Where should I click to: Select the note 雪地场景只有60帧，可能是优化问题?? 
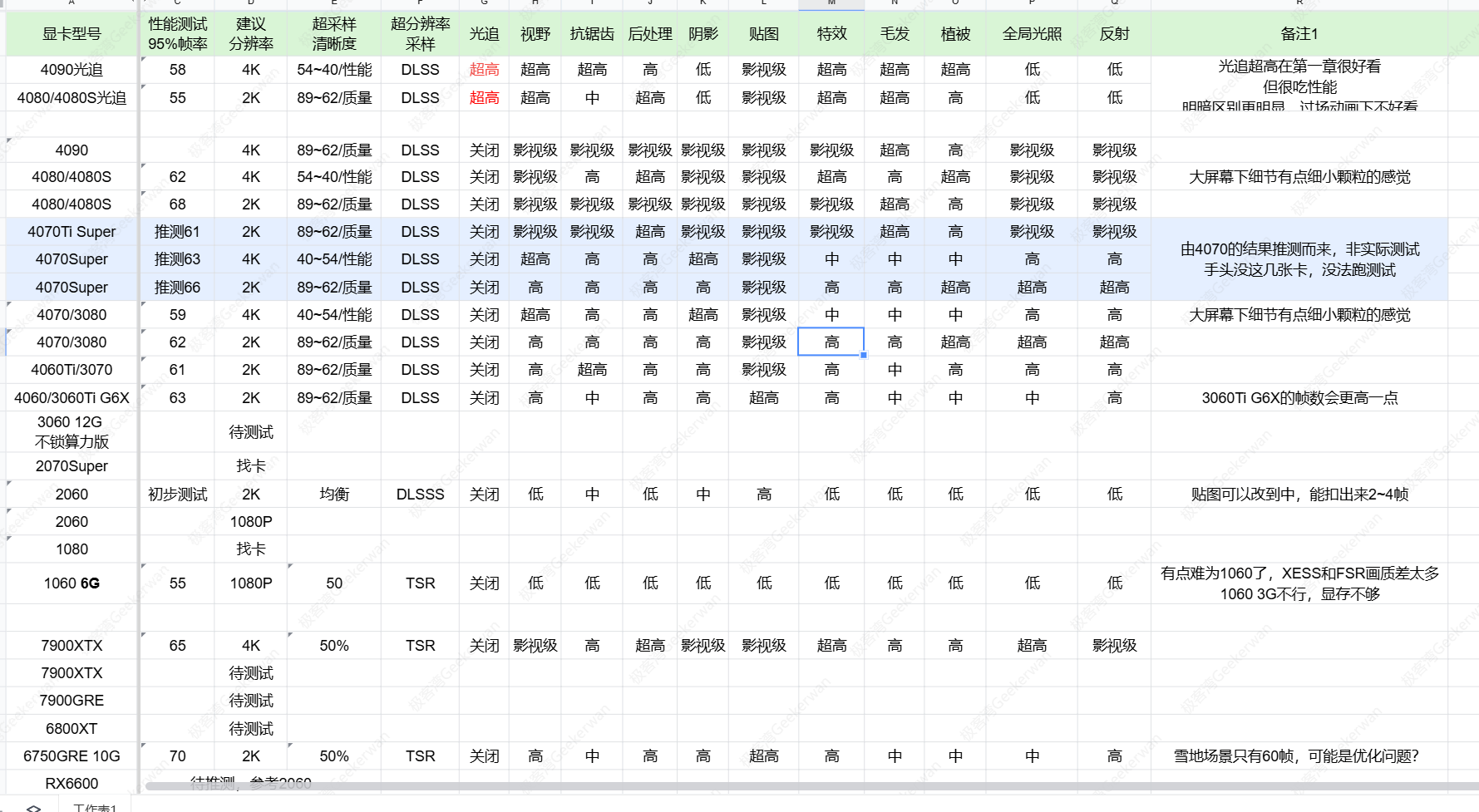click(x=1299, y=756)
